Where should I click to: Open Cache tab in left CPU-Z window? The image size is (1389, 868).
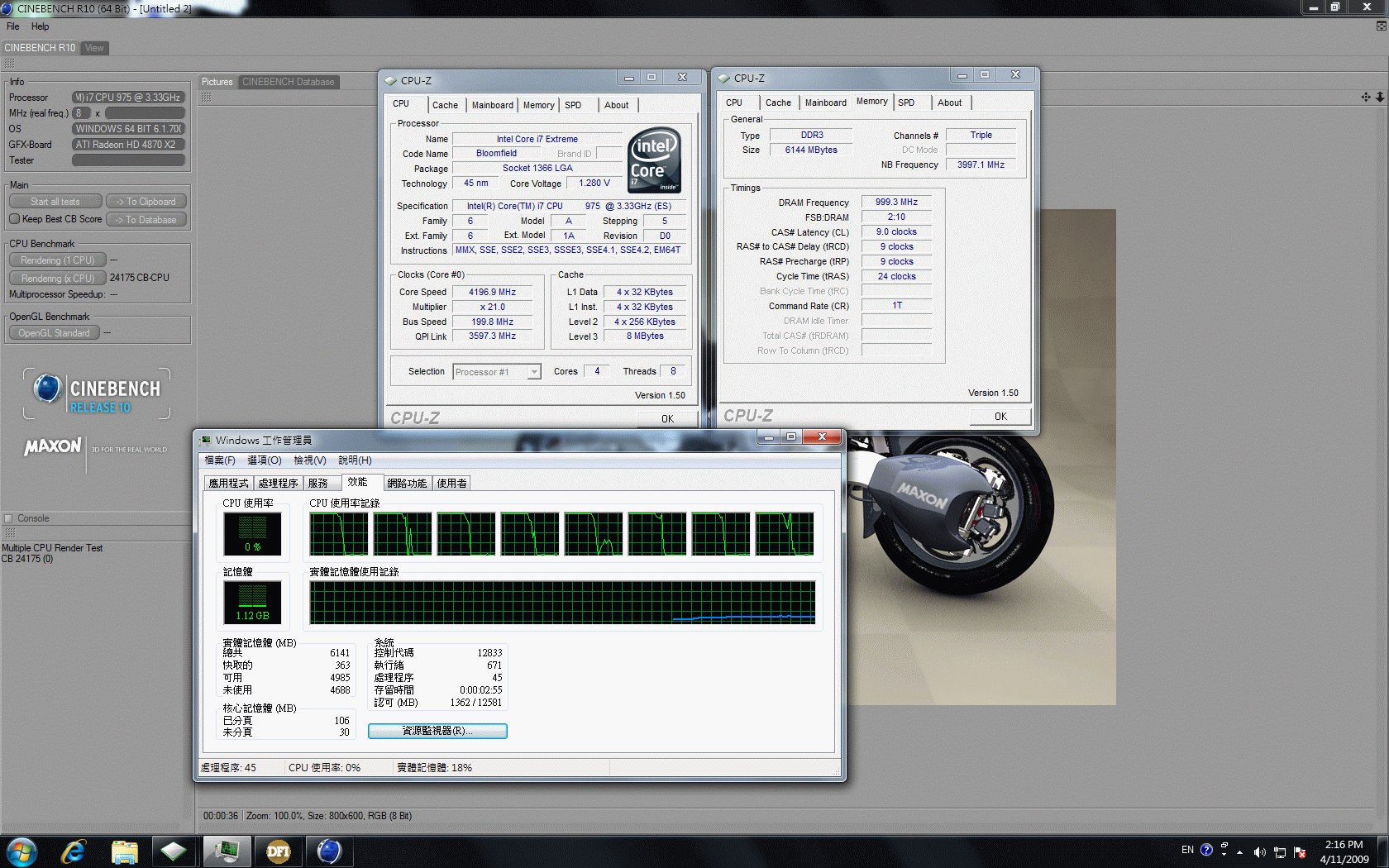[x=445, y=105]
